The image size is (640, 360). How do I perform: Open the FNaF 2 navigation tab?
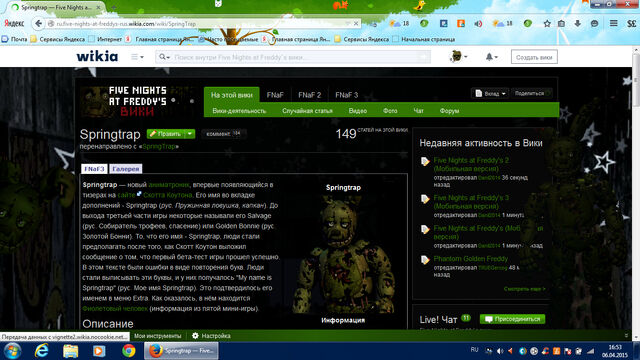[309, 95]
